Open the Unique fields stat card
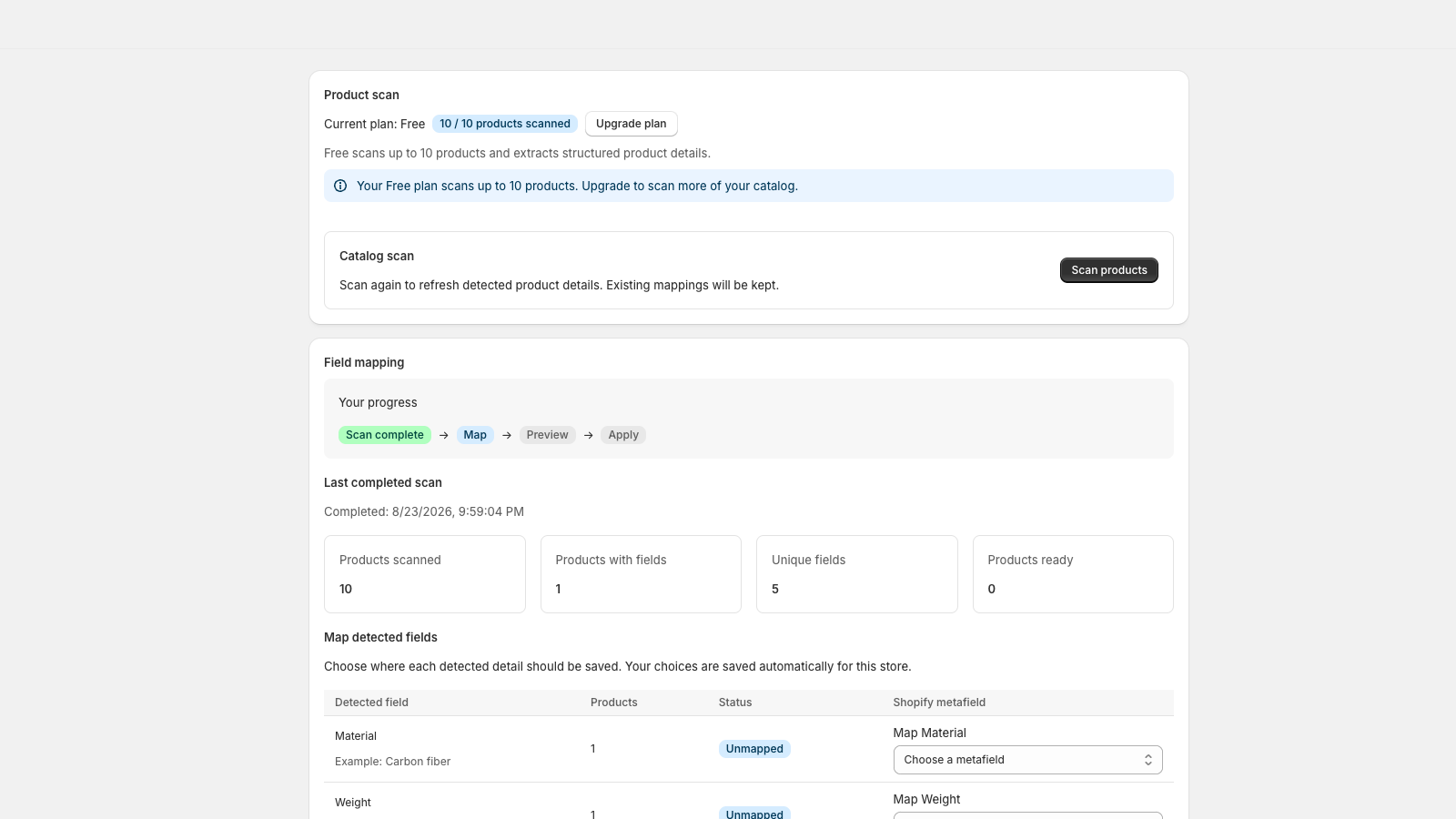The image size is (1456, 819). [x=857, y=574]
